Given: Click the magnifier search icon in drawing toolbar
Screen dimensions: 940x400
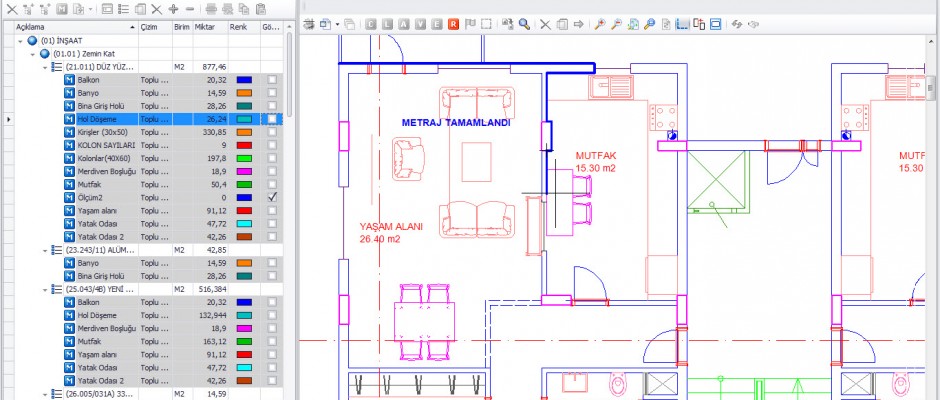Looking at the screenshot, I should point(524,23).
